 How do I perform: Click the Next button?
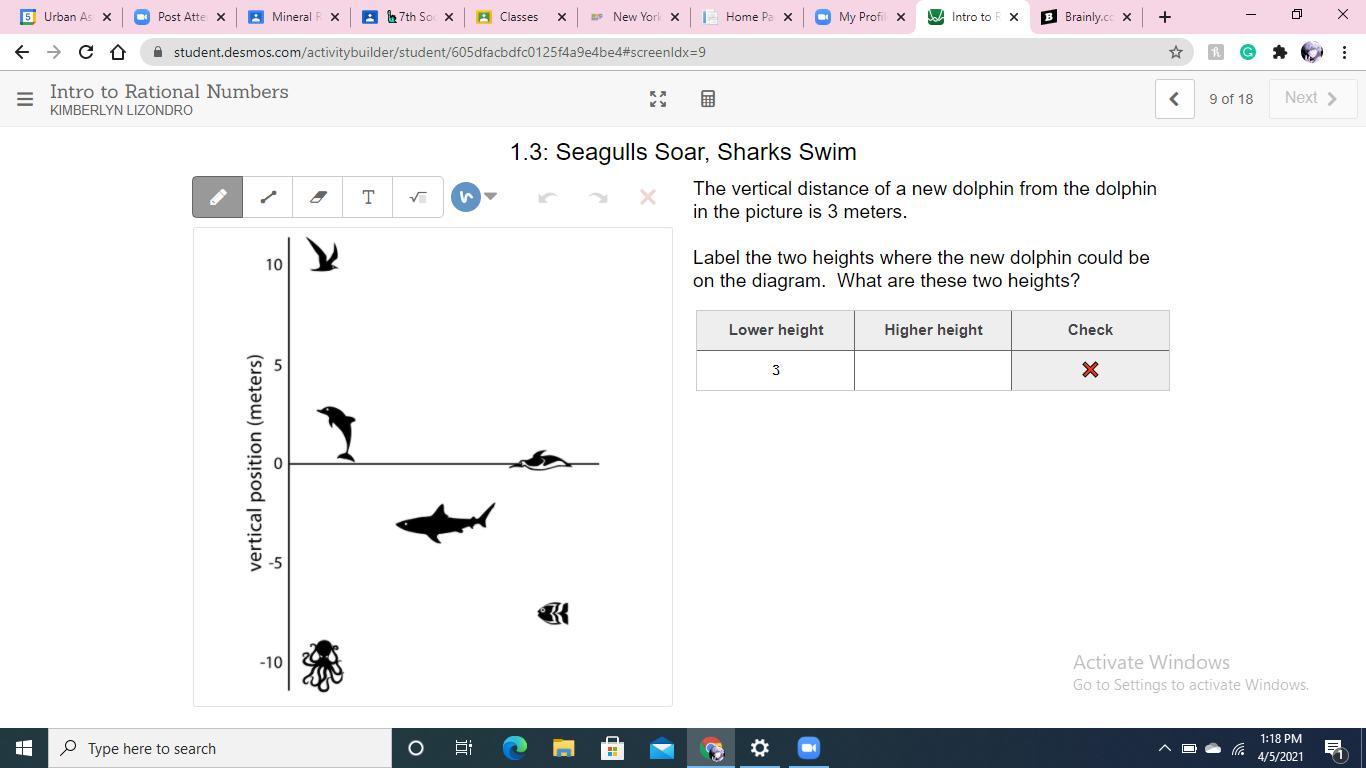pos(1312,98)
